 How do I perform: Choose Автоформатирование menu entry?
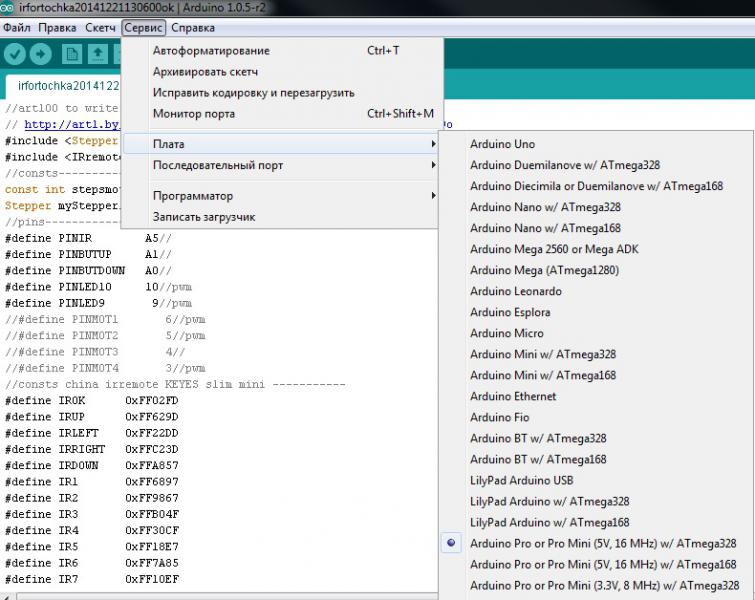tap(280, 51)
